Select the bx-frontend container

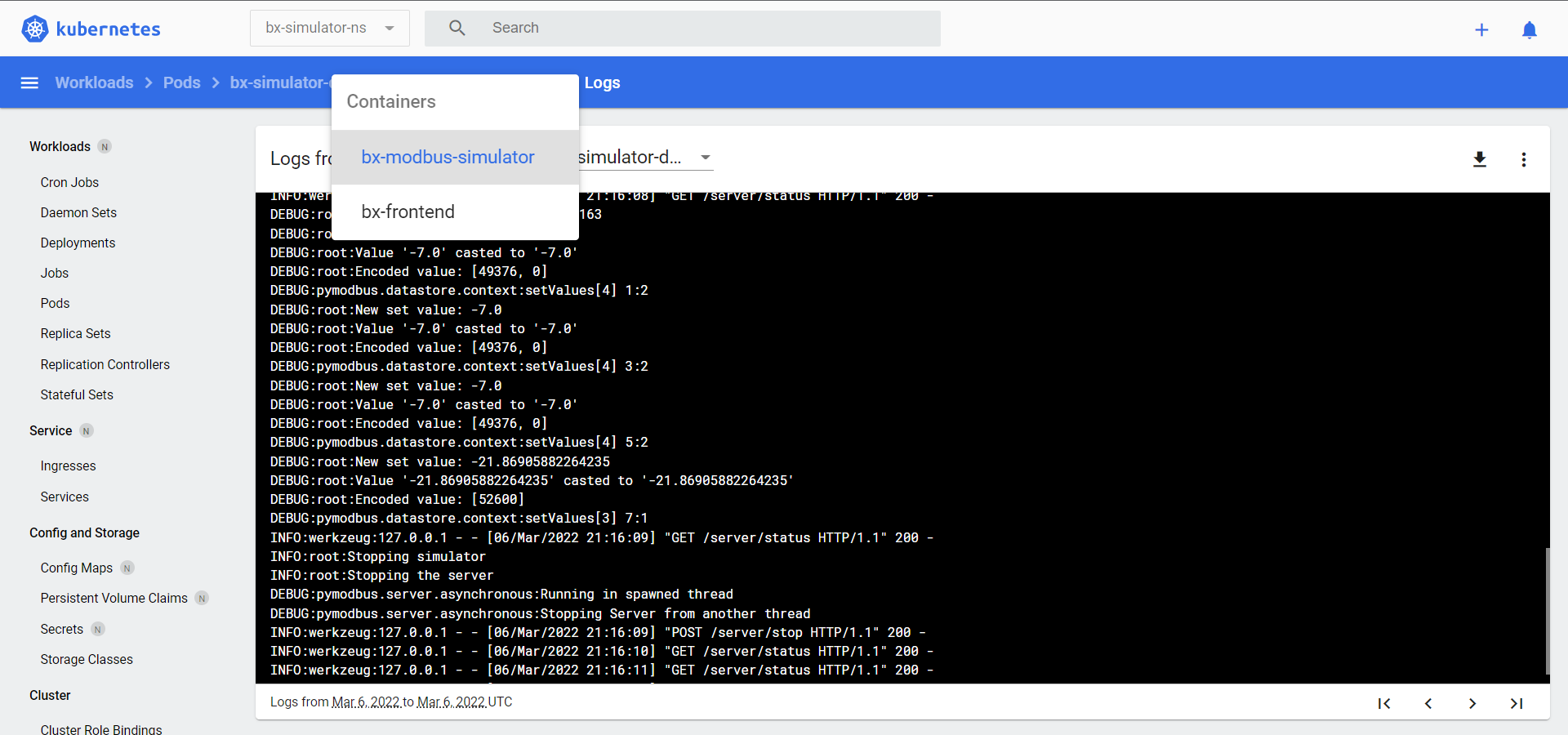click(x=408, y=212)
